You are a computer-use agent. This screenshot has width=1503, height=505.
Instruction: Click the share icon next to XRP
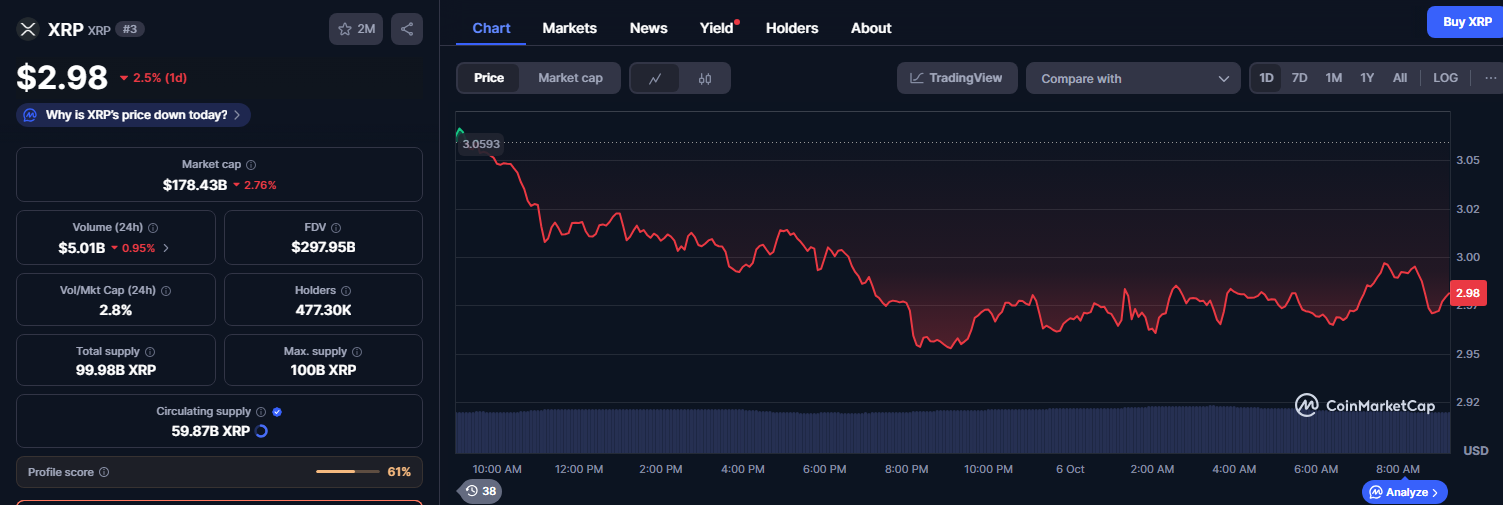407,29
